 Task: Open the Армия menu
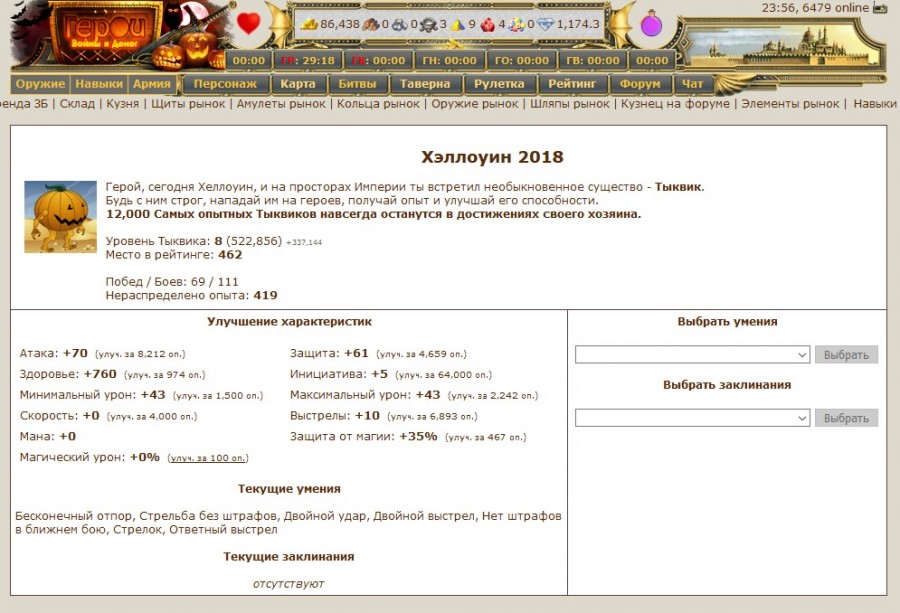(152, 84)
